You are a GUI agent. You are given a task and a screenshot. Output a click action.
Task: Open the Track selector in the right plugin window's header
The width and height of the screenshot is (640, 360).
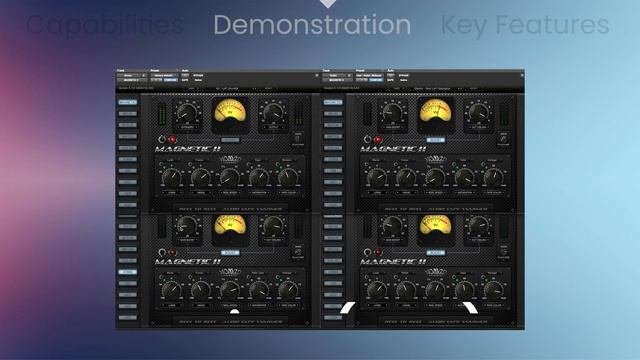[337, 76]
